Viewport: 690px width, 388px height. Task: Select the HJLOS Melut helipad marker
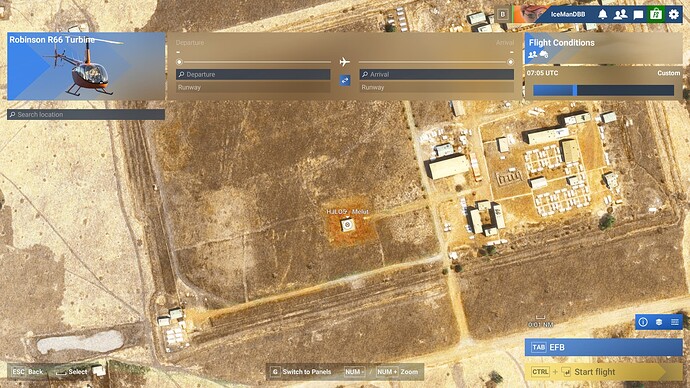point(348,225)
